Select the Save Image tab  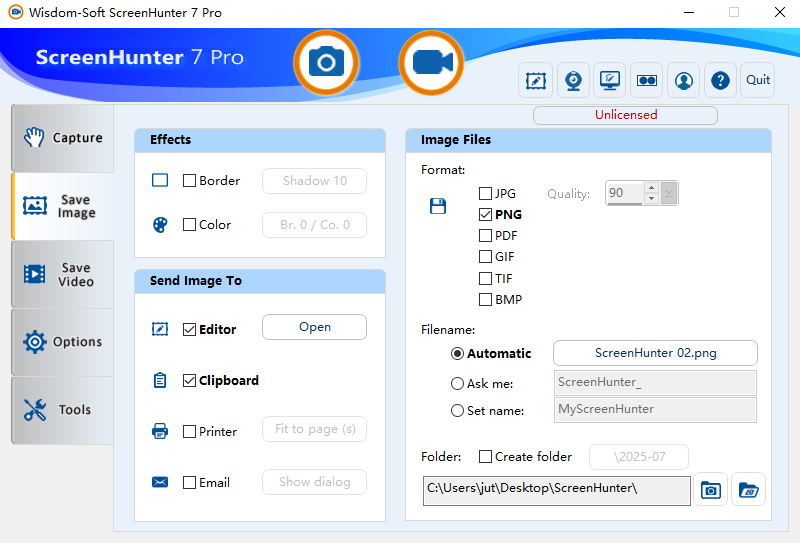[x=63, y=206]
